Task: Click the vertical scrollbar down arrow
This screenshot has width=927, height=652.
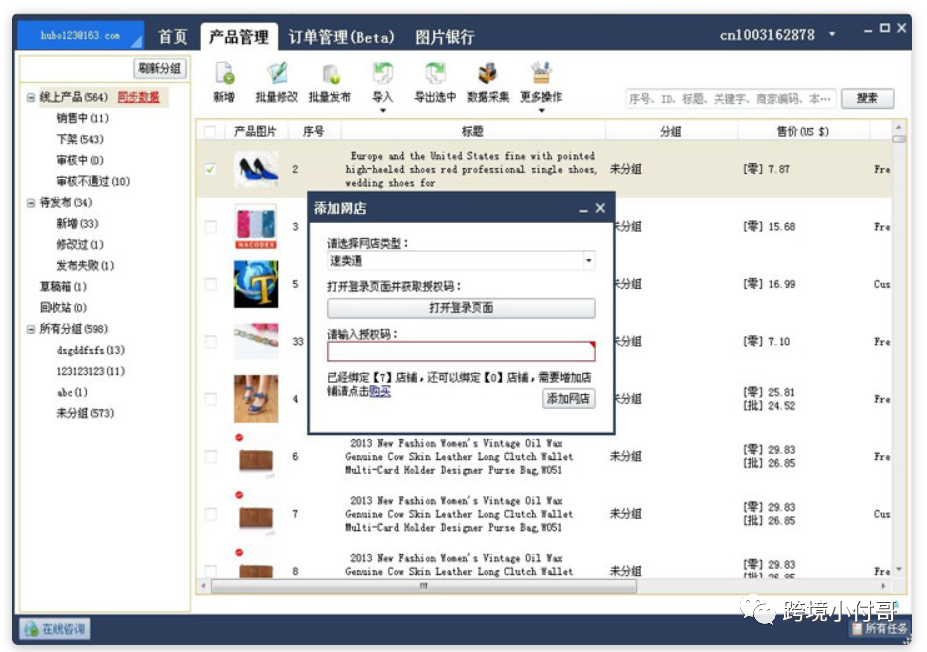Action: tap(899, 569)
